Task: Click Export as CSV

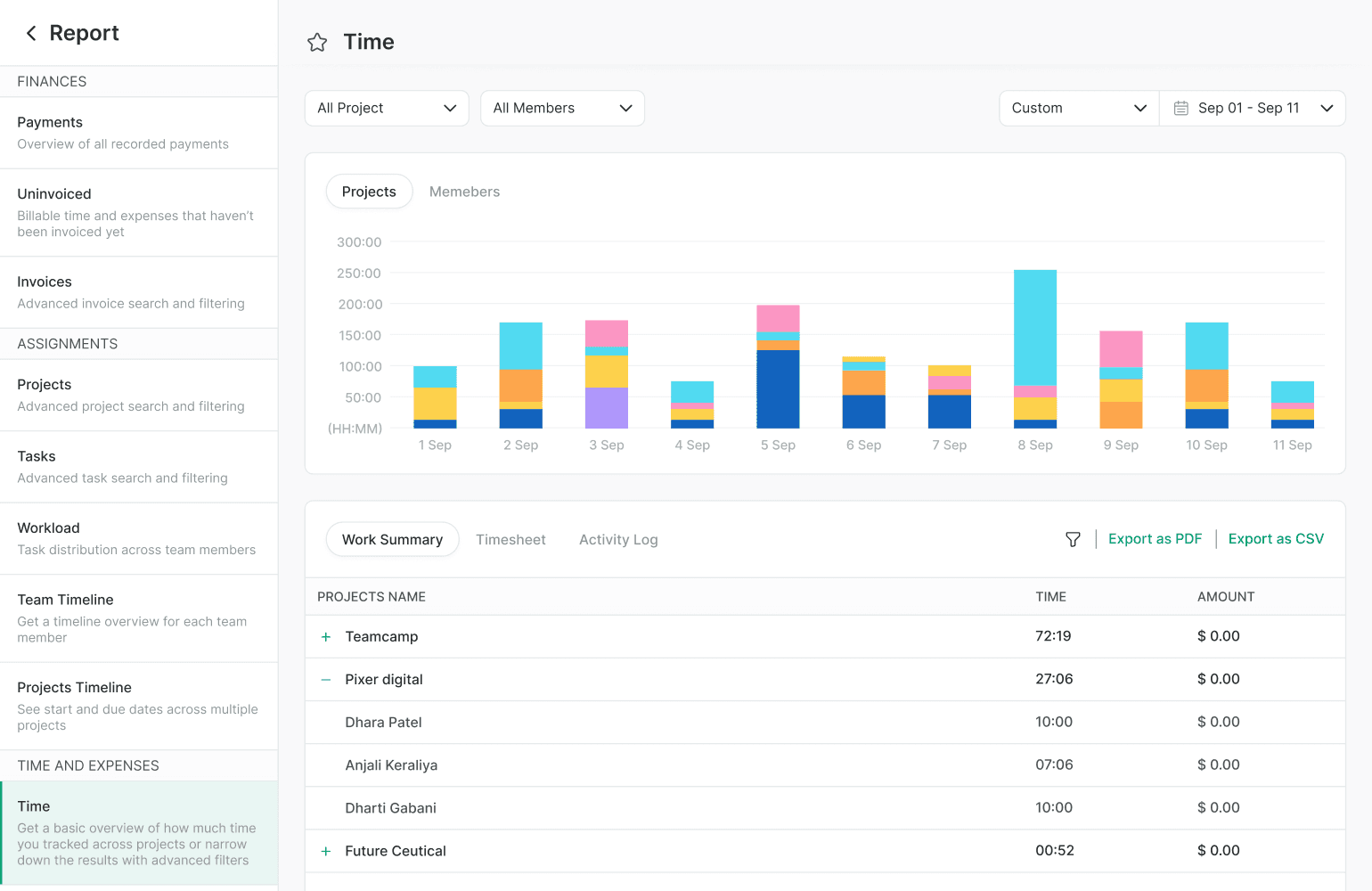Action: (1276, 539)
